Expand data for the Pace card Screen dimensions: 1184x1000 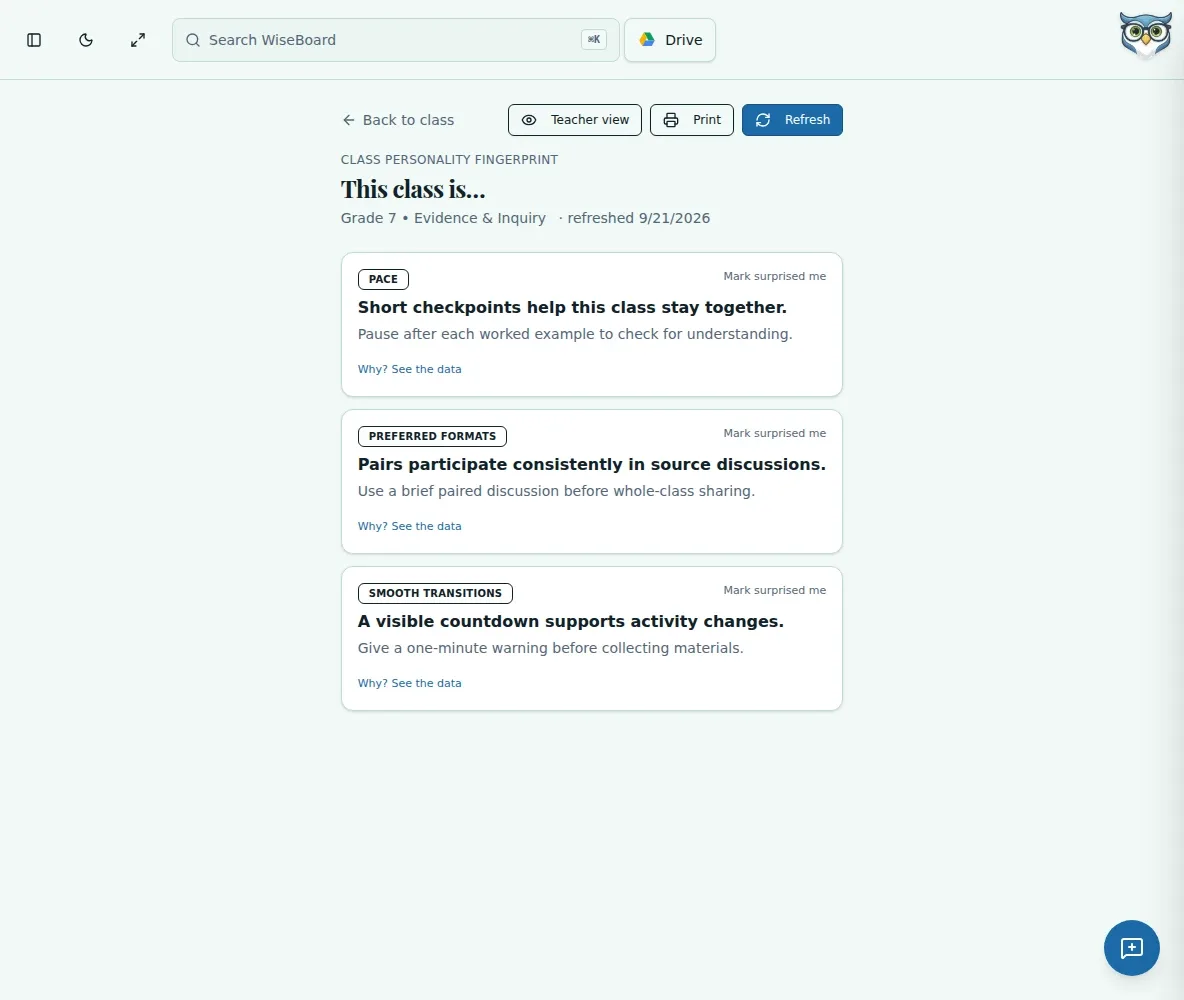coord(409,369)
